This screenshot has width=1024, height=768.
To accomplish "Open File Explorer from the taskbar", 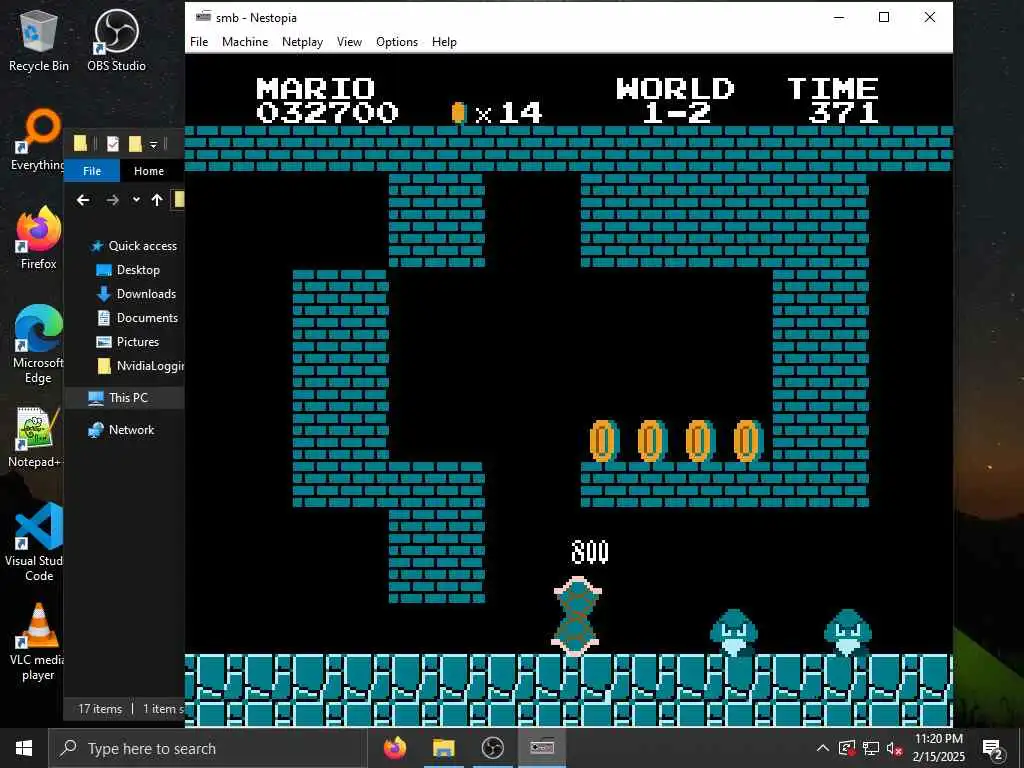I will pyautogui.click(x=443, y=748).
